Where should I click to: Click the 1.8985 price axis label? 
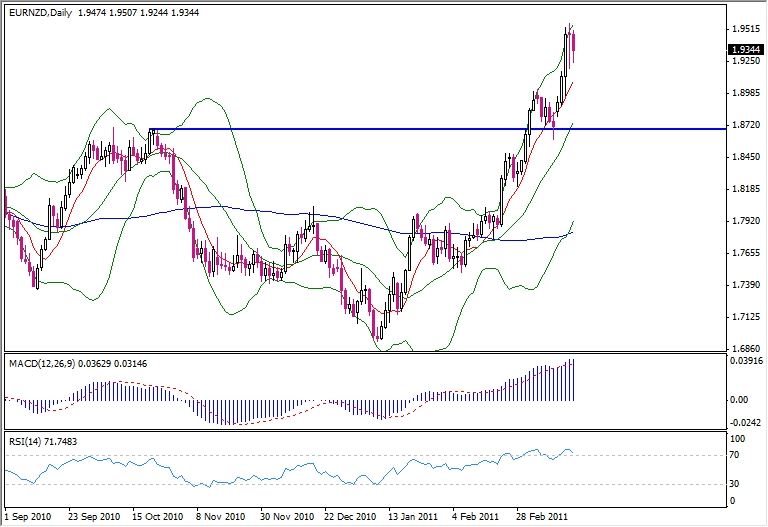click(746, 93)
